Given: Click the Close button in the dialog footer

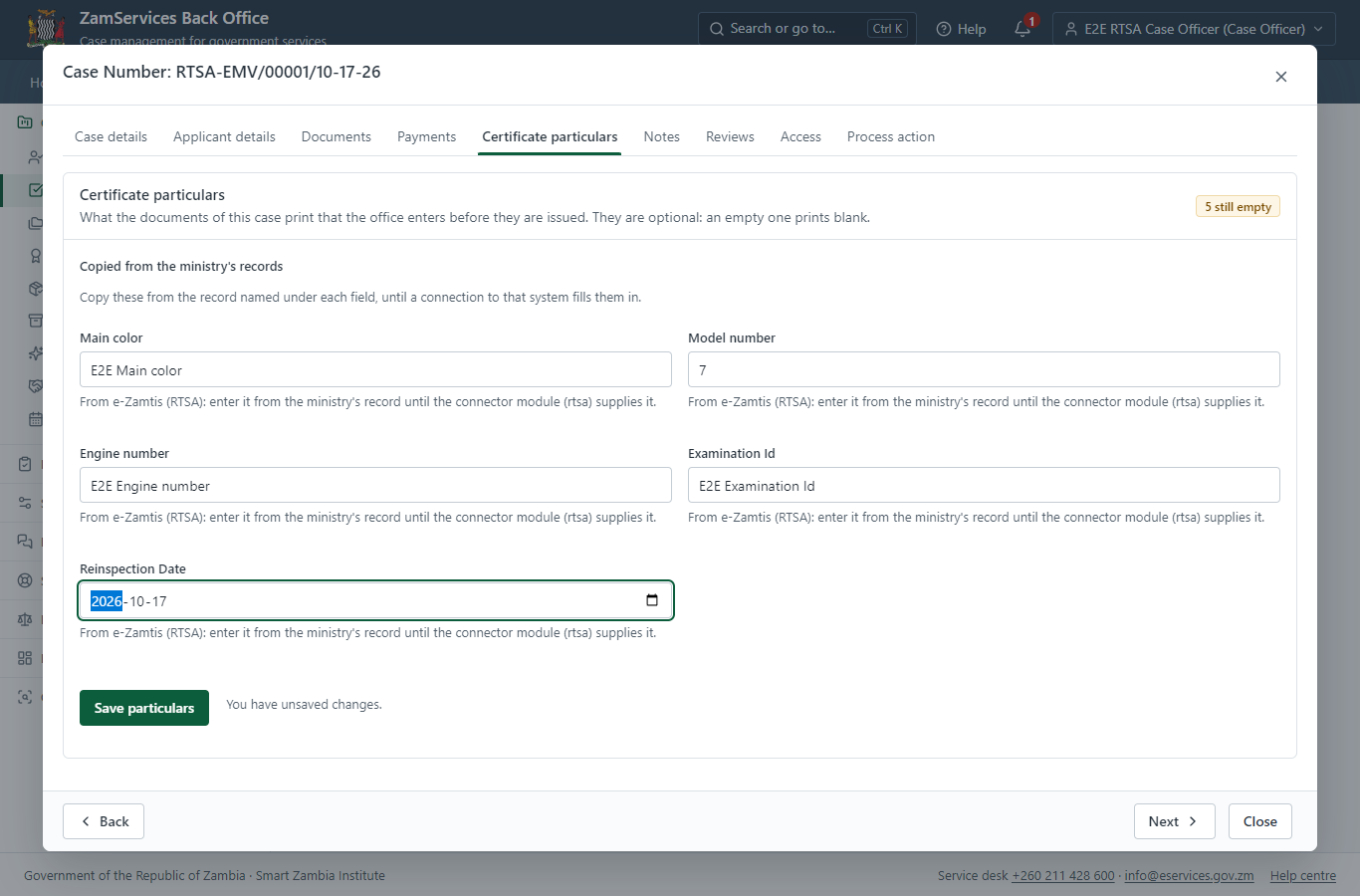Looking at the screenshot, I should pos(1259,821).
